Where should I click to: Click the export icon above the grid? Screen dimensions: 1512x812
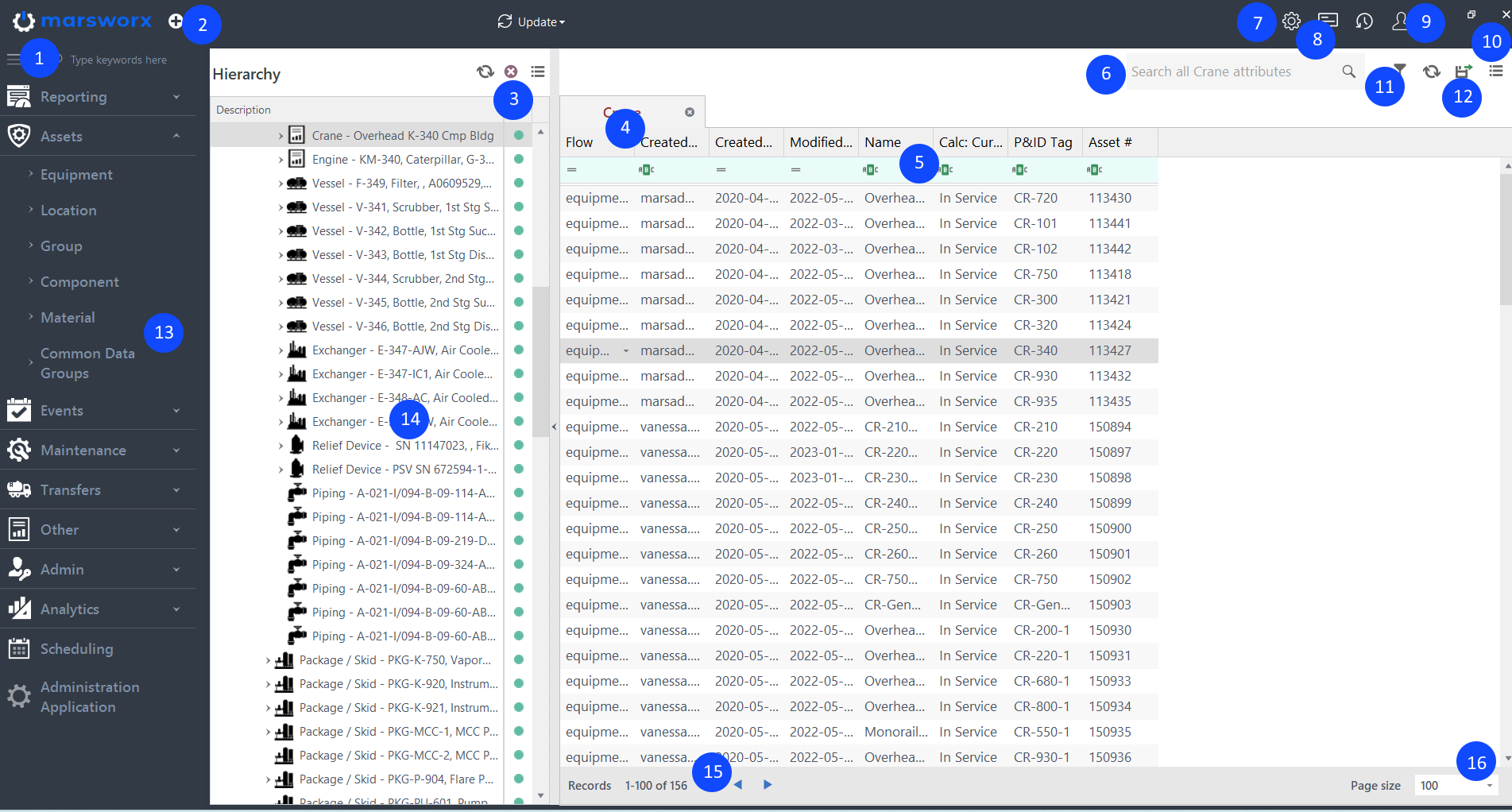[x=1464, y=72]
